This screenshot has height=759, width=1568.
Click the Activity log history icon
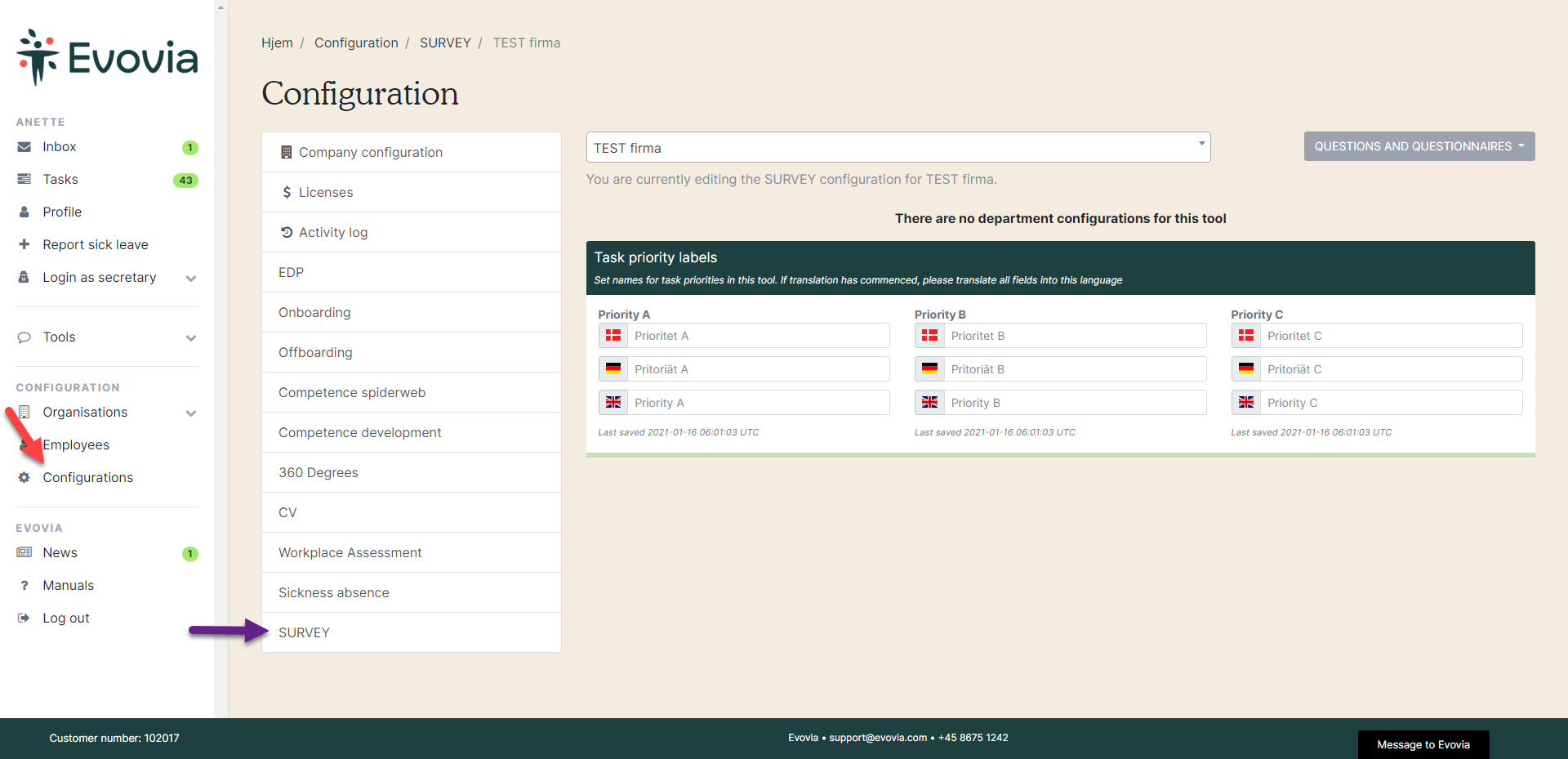coord(287,232)
